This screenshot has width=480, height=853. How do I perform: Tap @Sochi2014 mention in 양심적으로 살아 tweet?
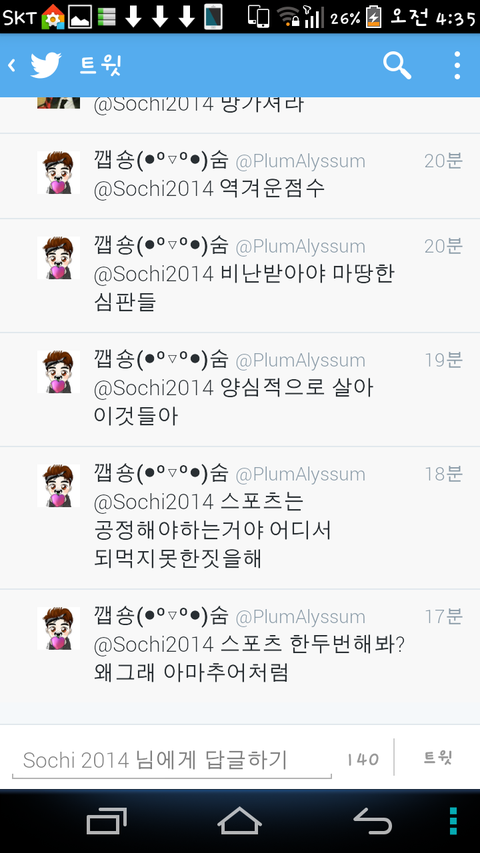click(x=153, y=388)
